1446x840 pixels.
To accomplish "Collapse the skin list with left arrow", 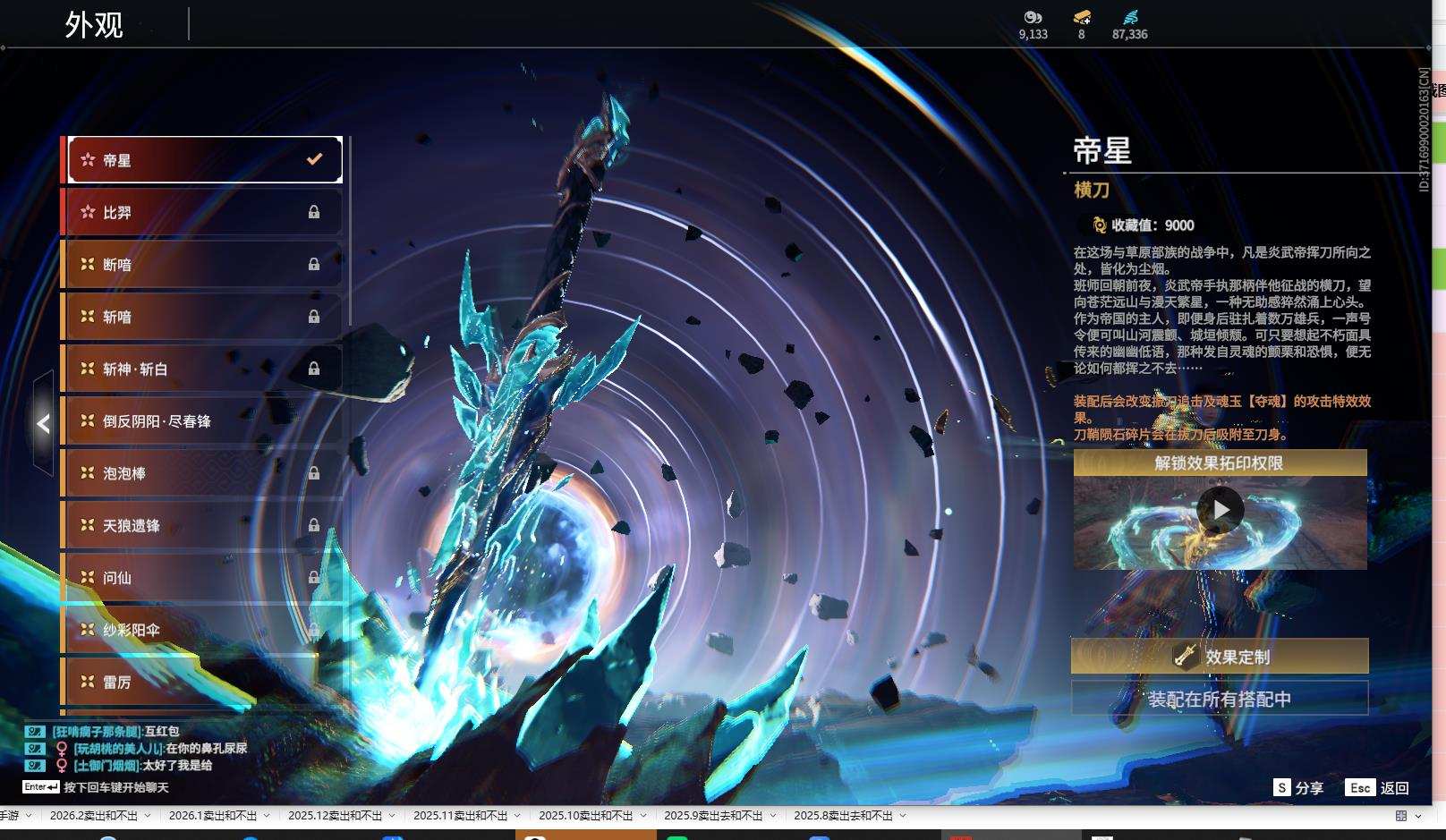I will click(x=43, y=423).
